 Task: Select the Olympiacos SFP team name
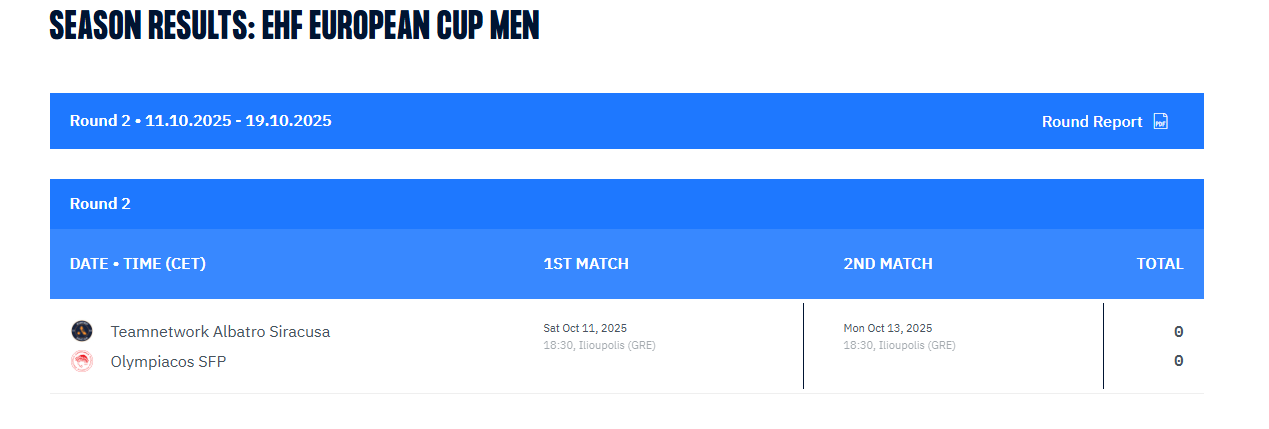tap(168, 361)
